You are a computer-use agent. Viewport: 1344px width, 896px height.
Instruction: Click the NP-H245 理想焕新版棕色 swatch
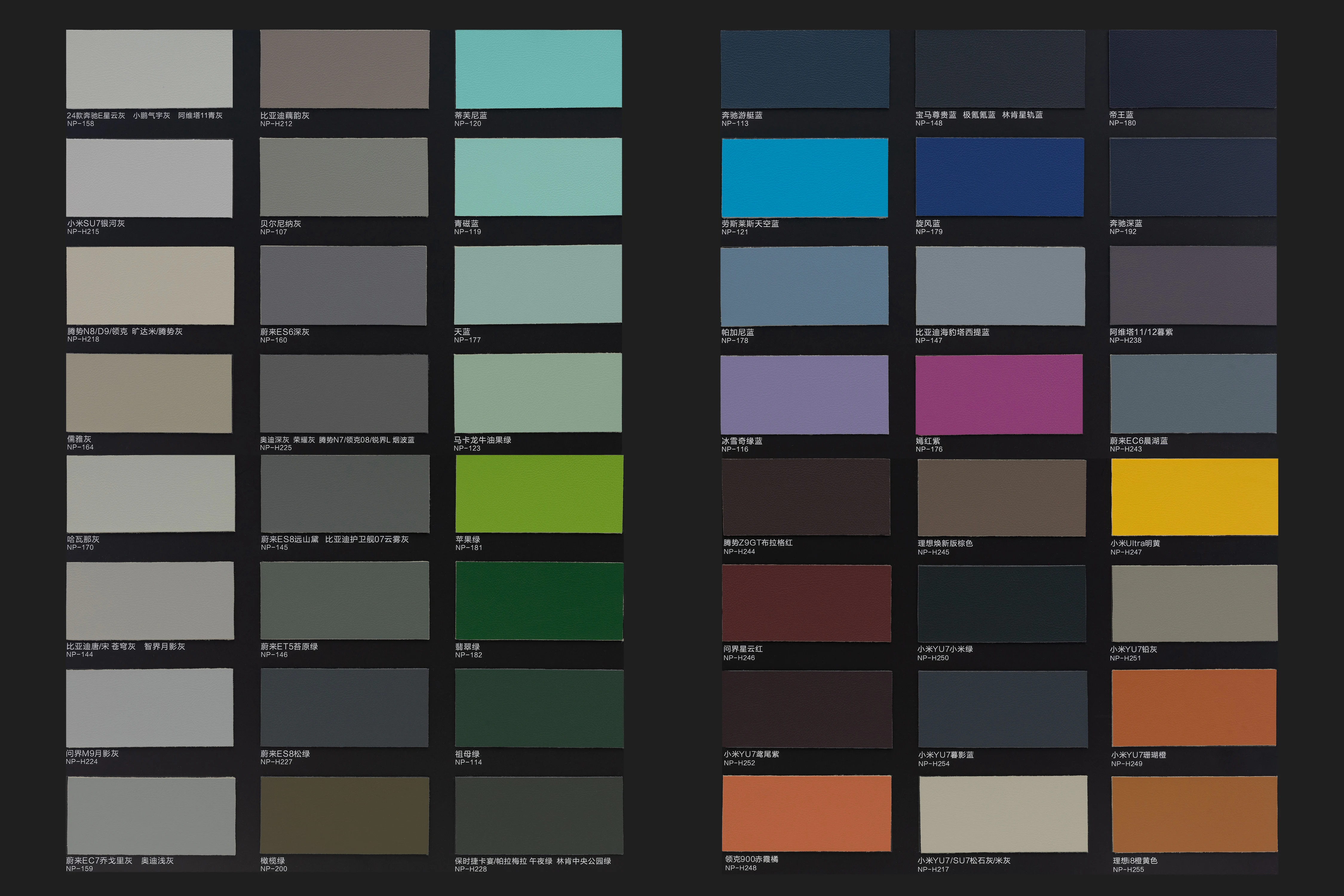(x=1002, y=498)
